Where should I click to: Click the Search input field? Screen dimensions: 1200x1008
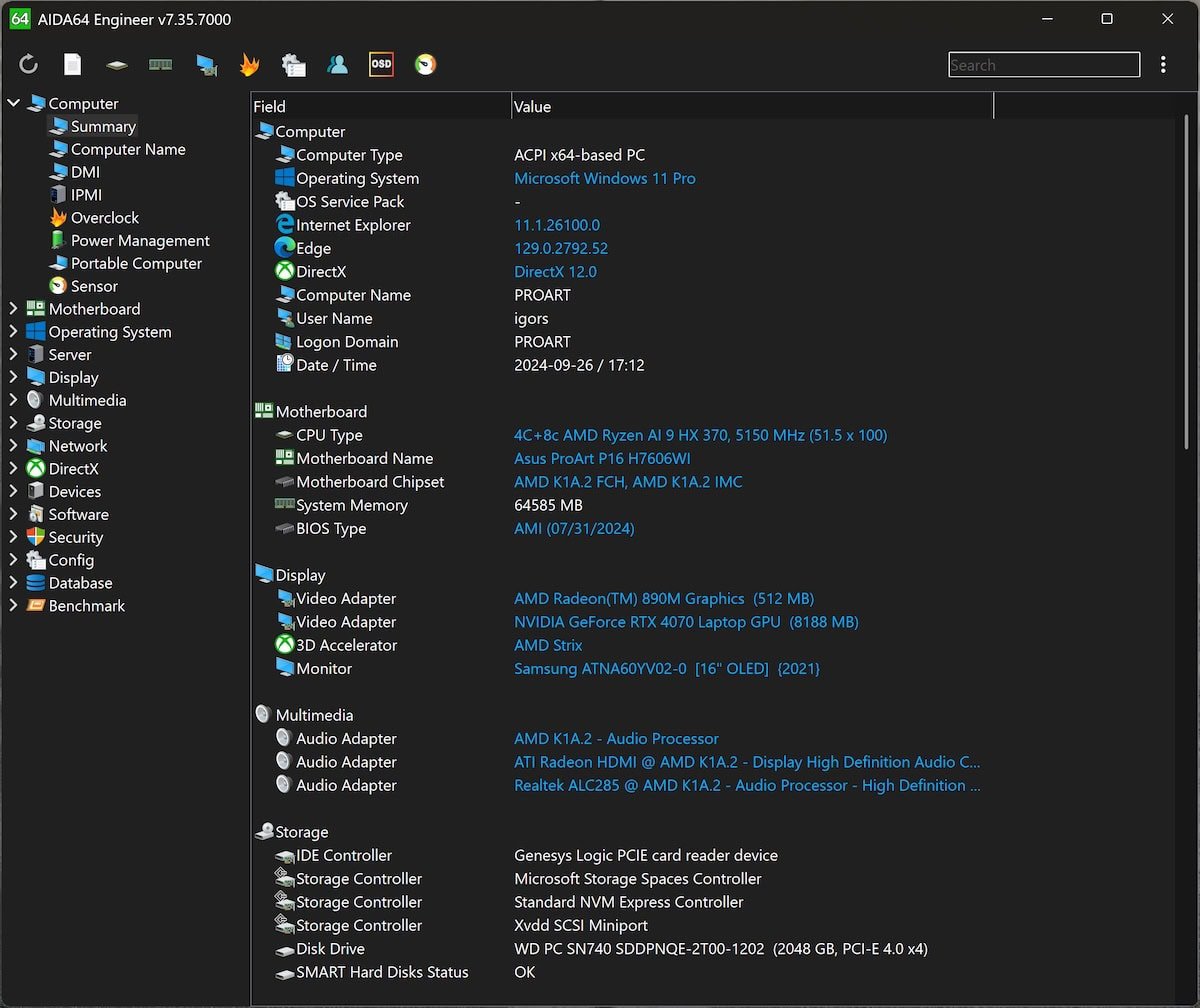(x=1044, y=65)
